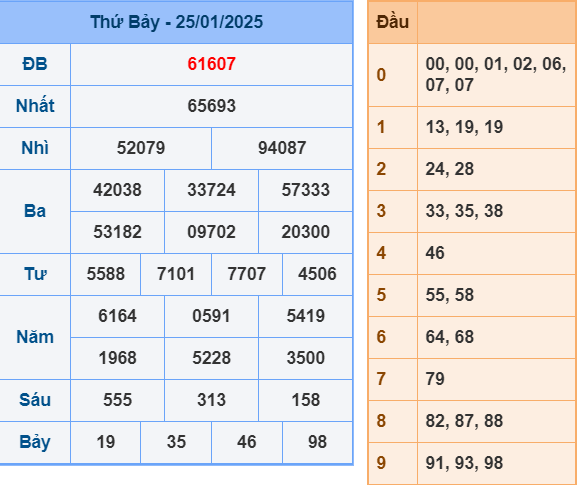Click number 19 in the Bảy row
The width and height of the screenshot is (578, 485).
(x=106, y=442)
